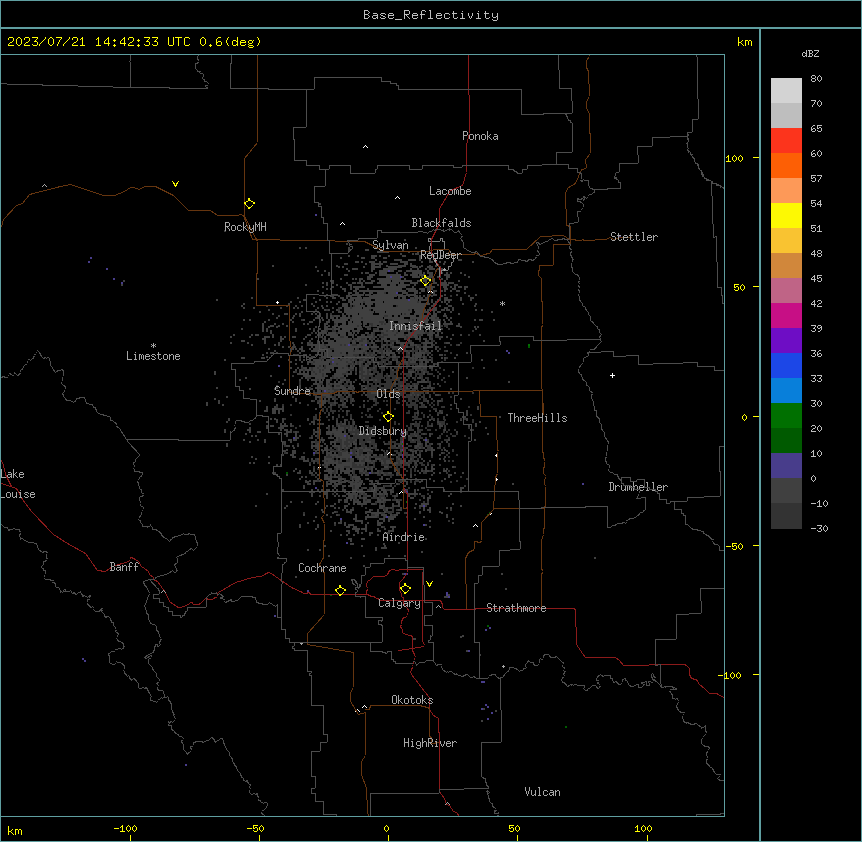Click the Limestone label
The image size is (862, 842).
point(153,356)
